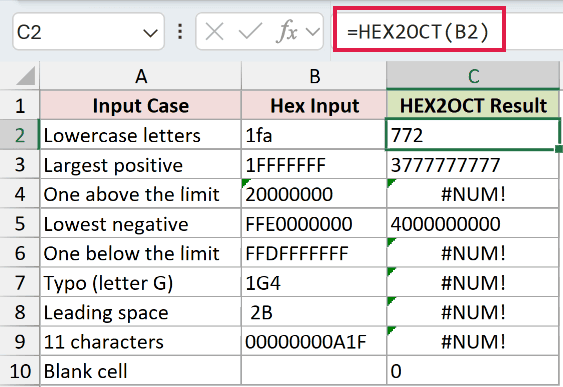The height and width of the screenshot is (387, 563).
Task: Click cell 'Lowest negative'
Action: [x=141, y=223]
